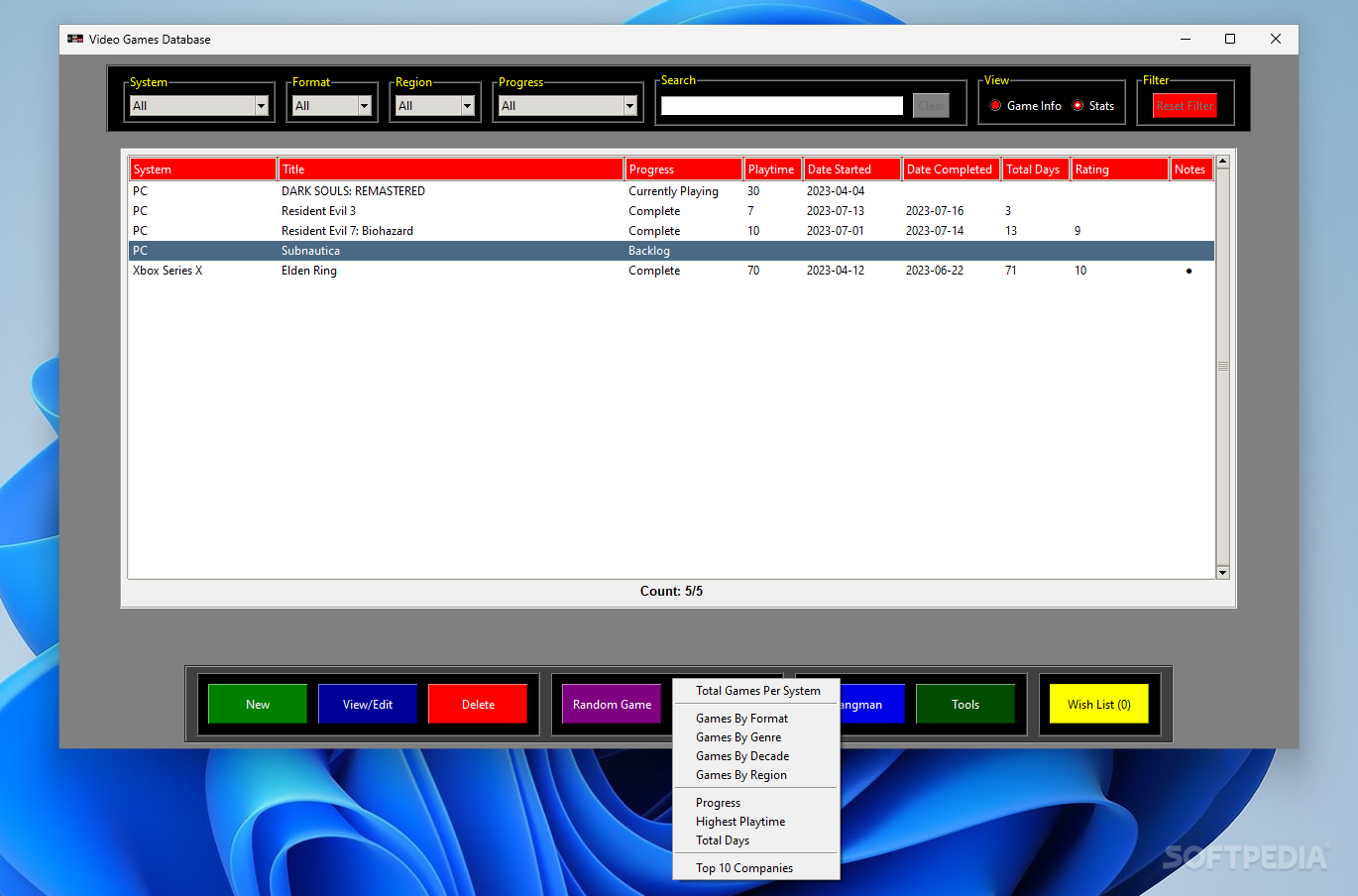Click the Reset Filter button
This screenshot has width=1358, height=896.
(1185, 106)
